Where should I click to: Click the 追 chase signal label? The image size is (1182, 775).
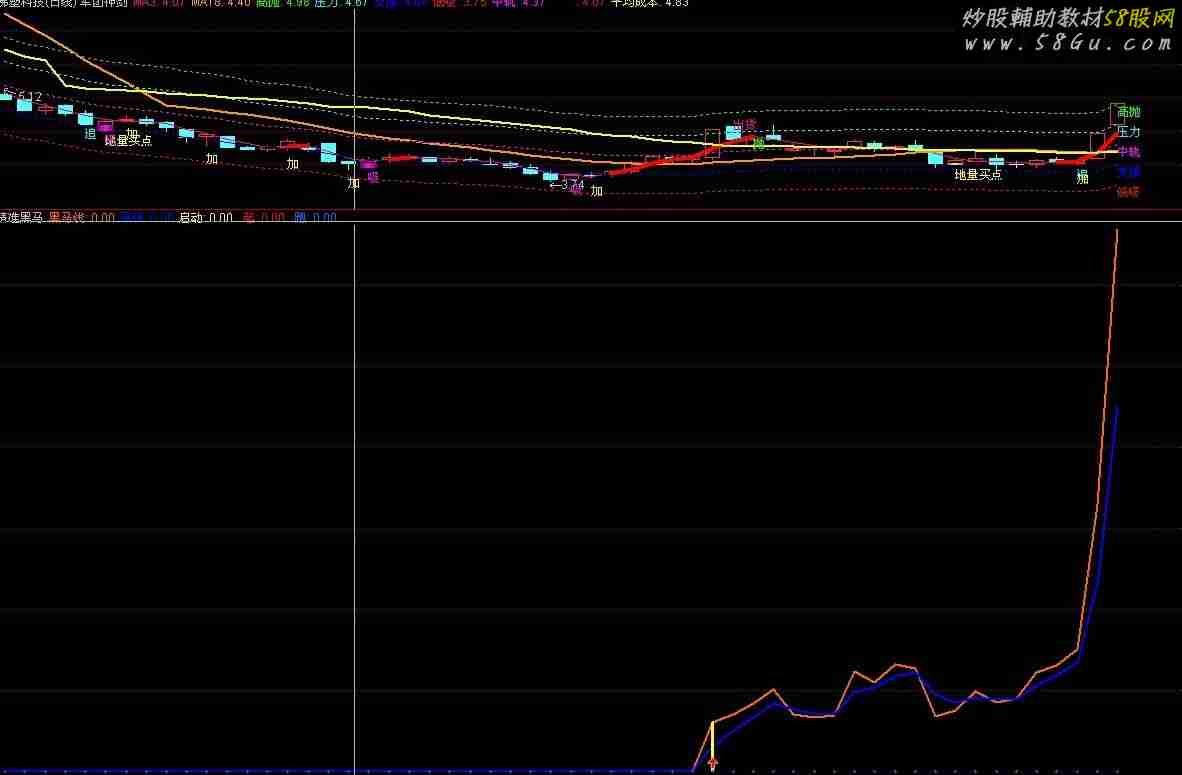90,133
